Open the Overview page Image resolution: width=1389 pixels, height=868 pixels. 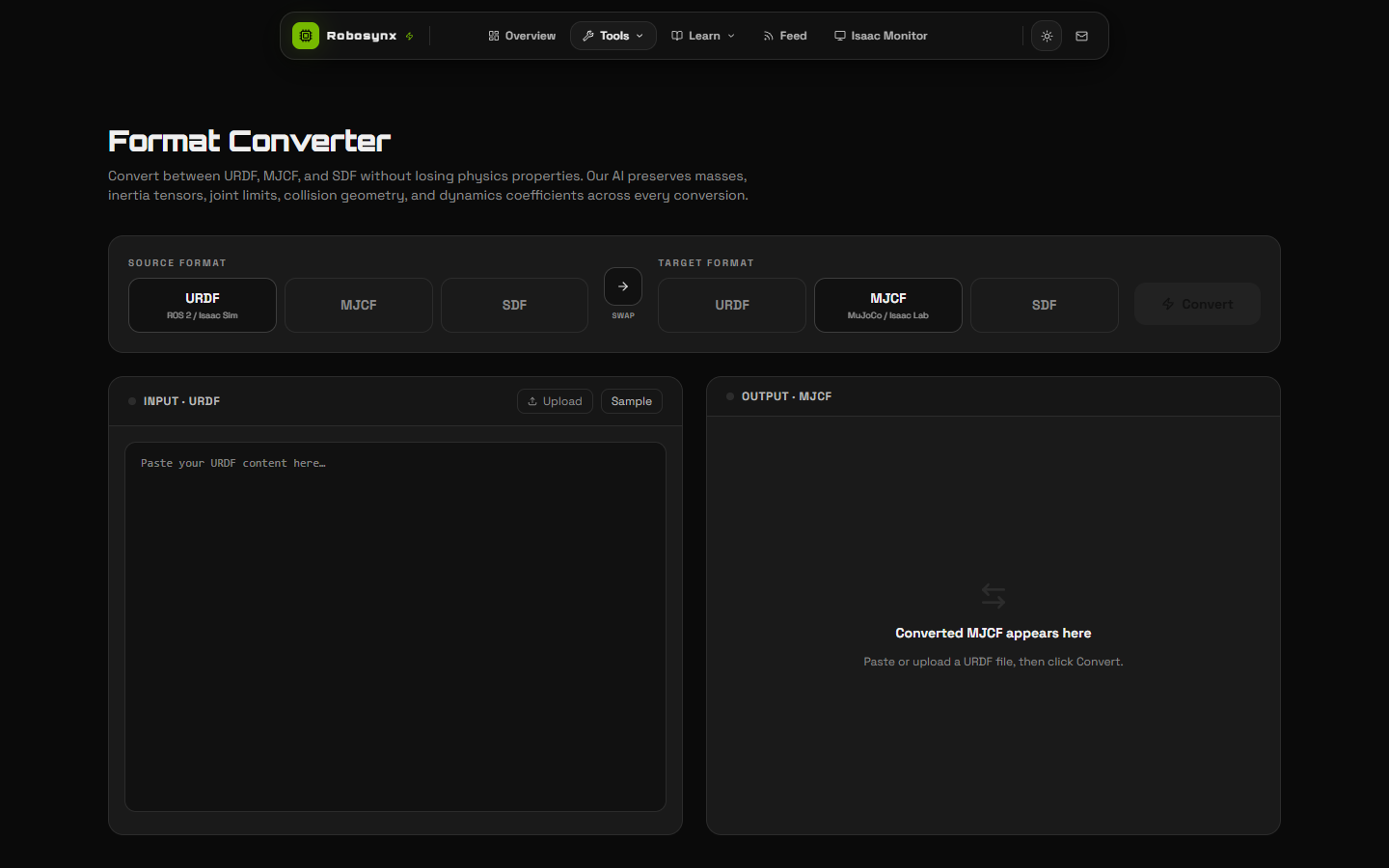point(522,36)
